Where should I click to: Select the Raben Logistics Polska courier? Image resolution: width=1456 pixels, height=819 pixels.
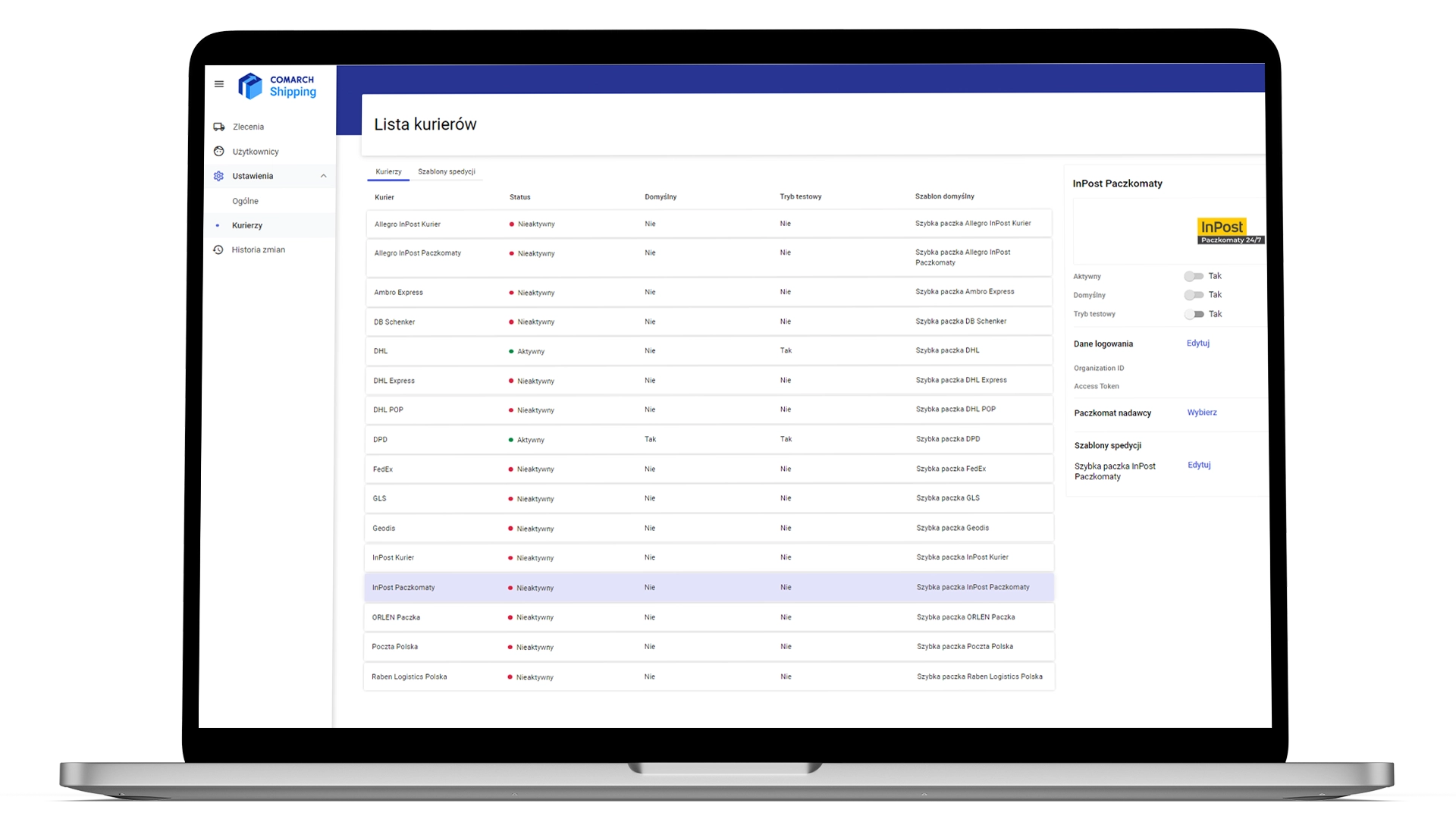point(709,676)
